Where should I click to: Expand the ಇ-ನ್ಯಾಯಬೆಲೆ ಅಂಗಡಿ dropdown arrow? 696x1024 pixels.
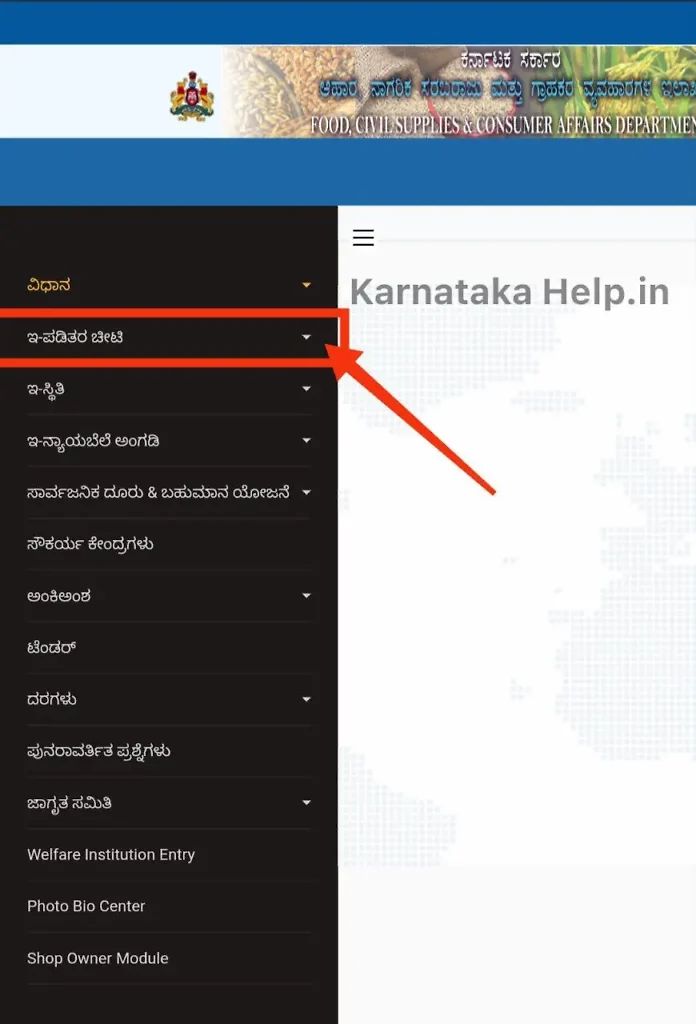pos(306,441)
